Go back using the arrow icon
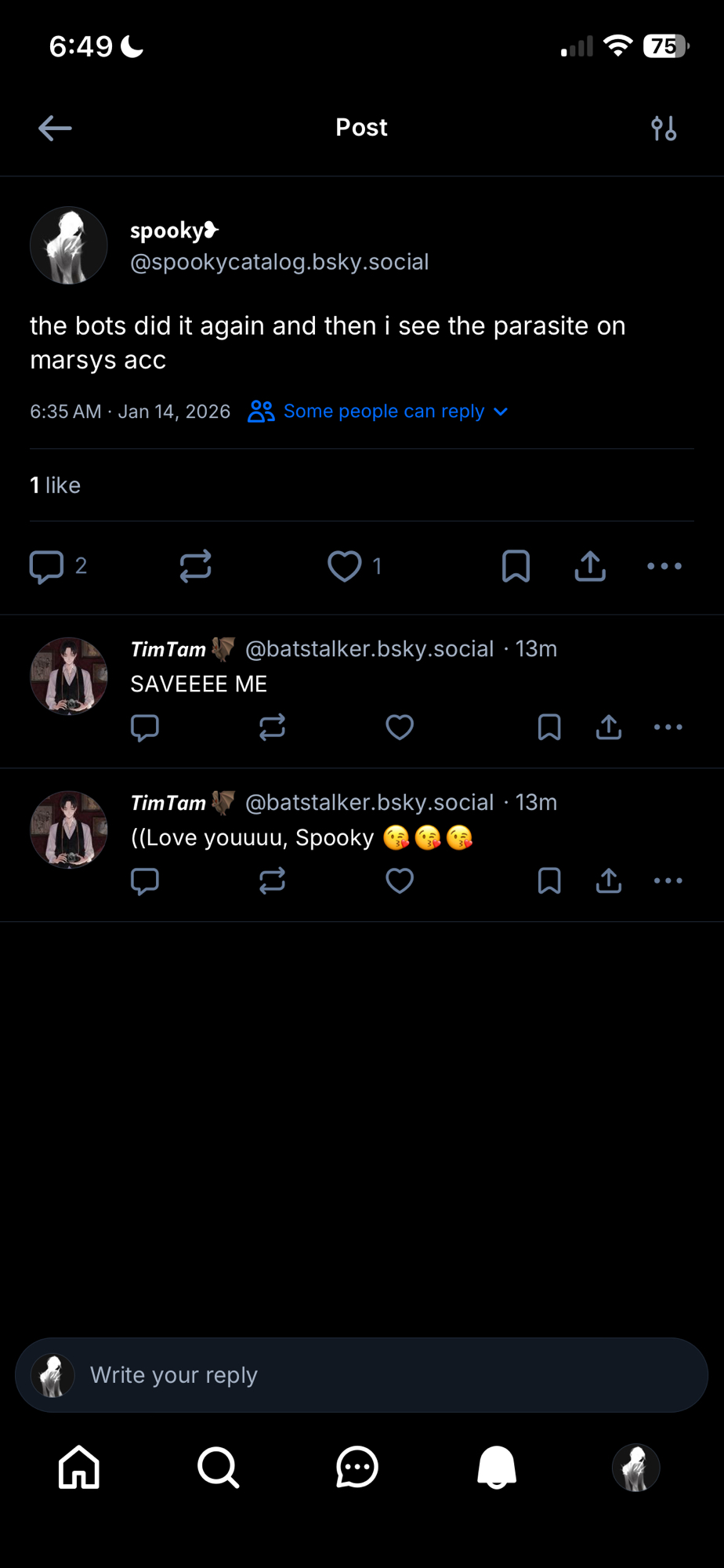The height and width of the screenshot is (1568, 724). click(x=55, y=128)
